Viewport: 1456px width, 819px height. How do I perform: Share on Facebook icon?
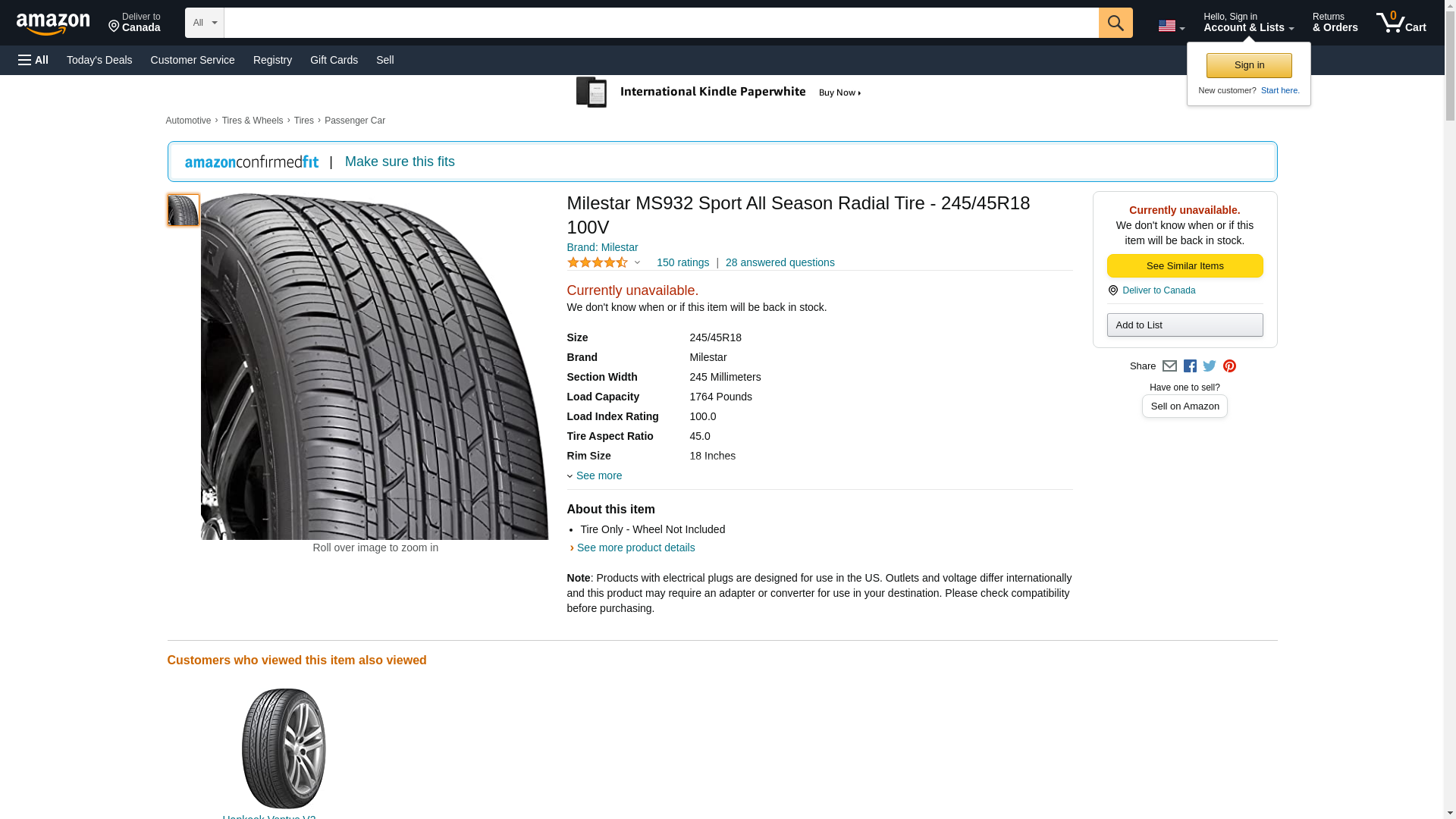(x=1190, y=366)
